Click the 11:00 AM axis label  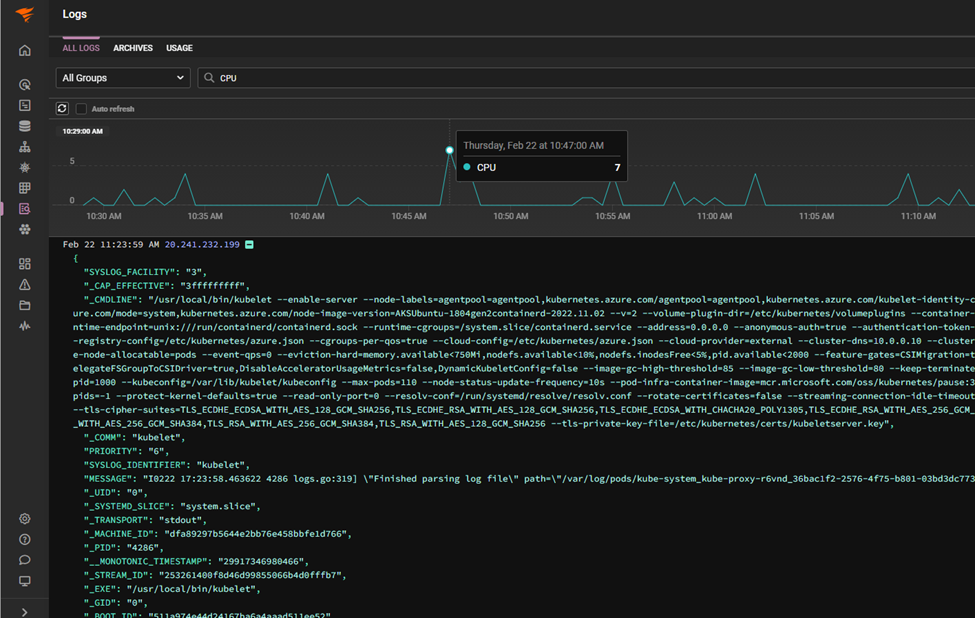[714, 216]
